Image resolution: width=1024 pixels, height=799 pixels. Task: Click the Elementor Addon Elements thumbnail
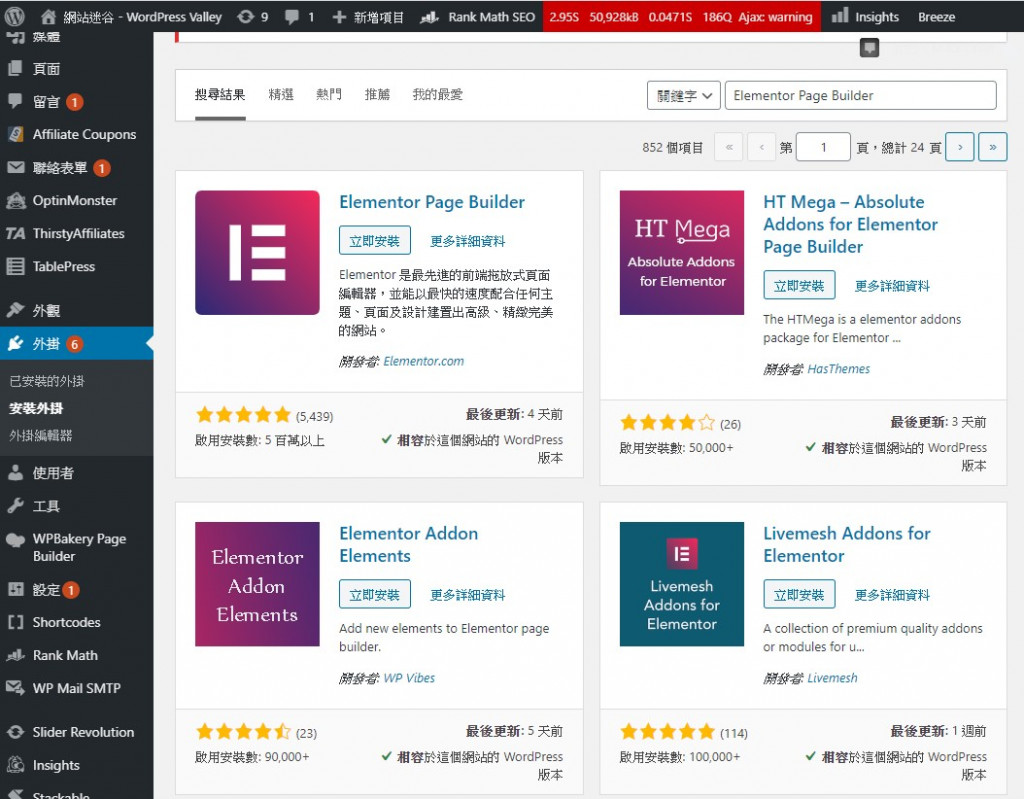257,584
